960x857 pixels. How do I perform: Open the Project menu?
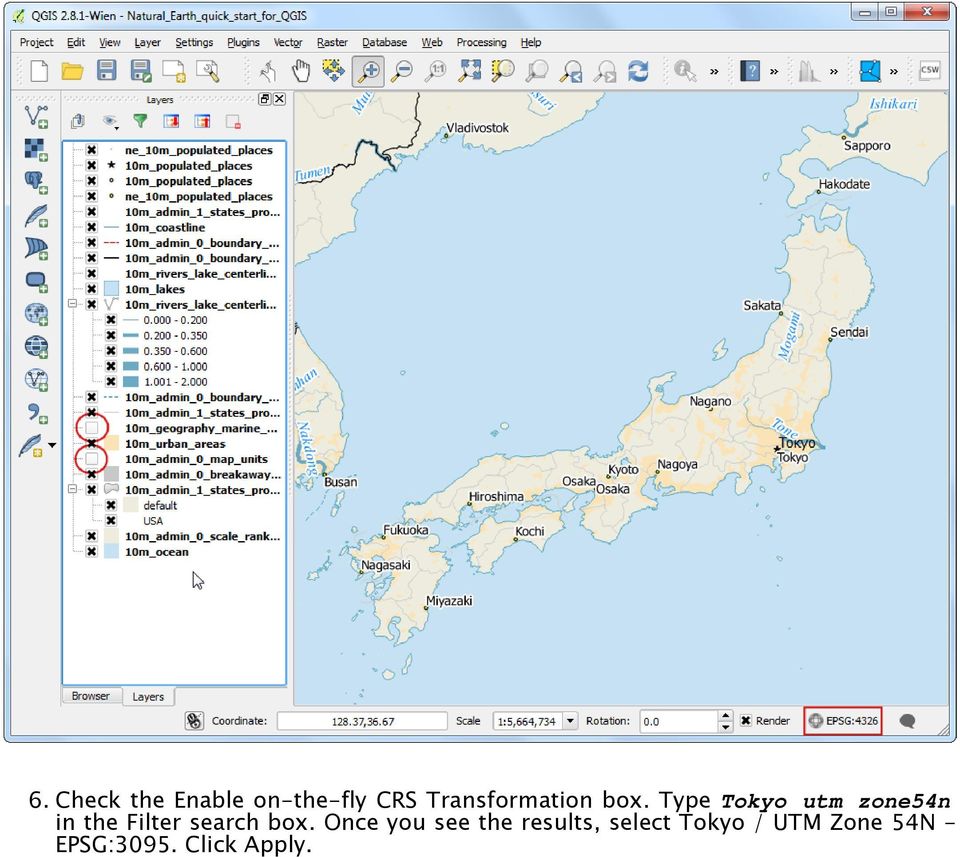click(36, 42)
